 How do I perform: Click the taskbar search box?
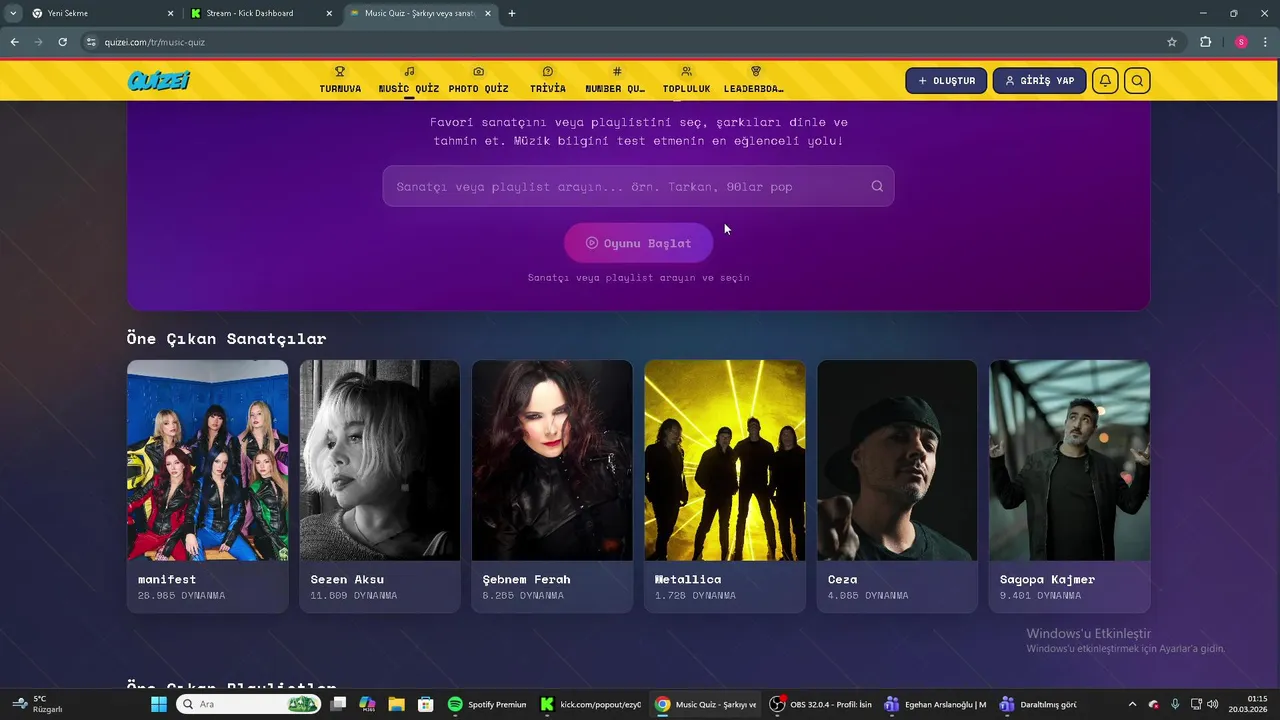(248, 704)
